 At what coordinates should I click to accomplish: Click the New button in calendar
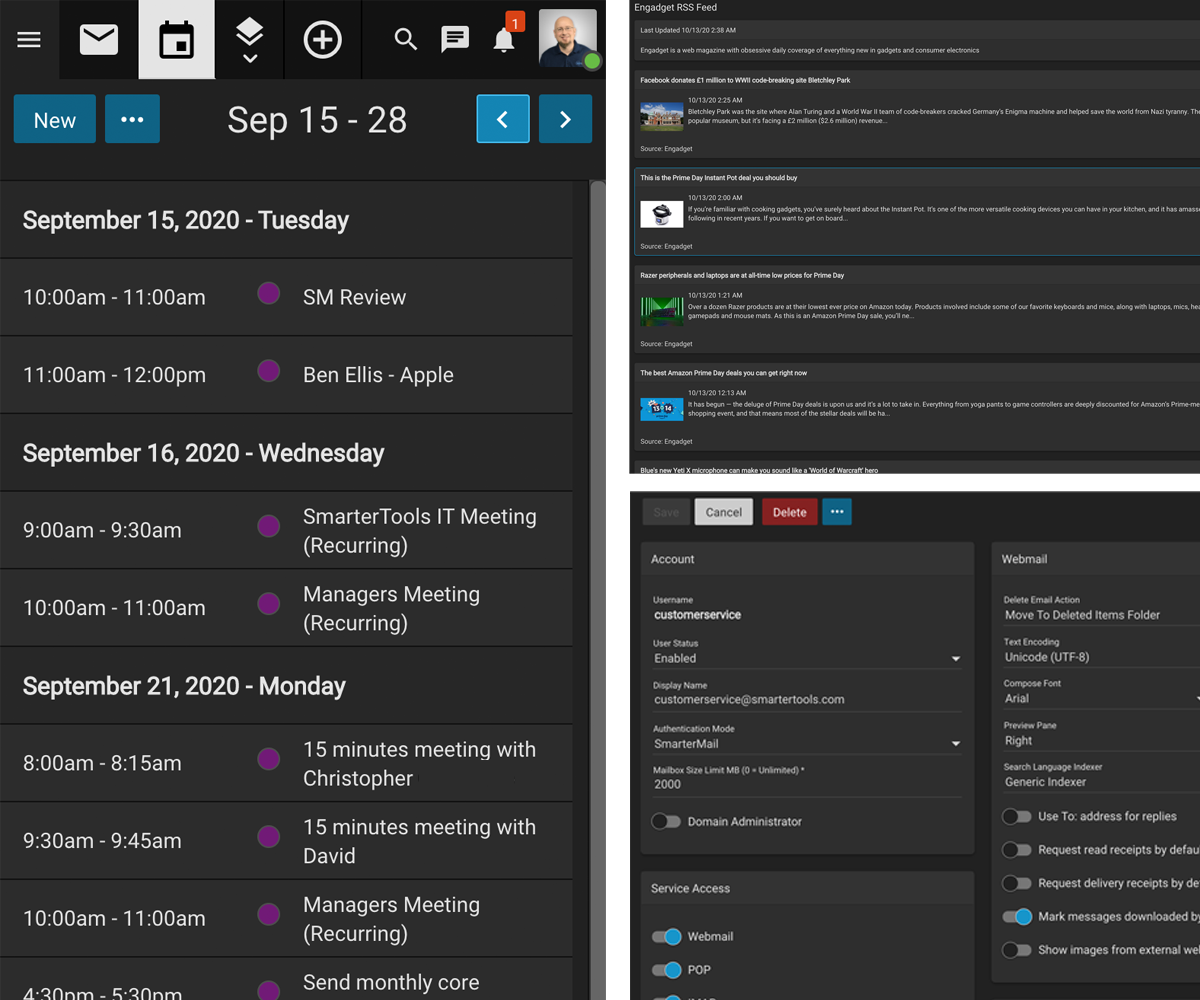[55, 119]
